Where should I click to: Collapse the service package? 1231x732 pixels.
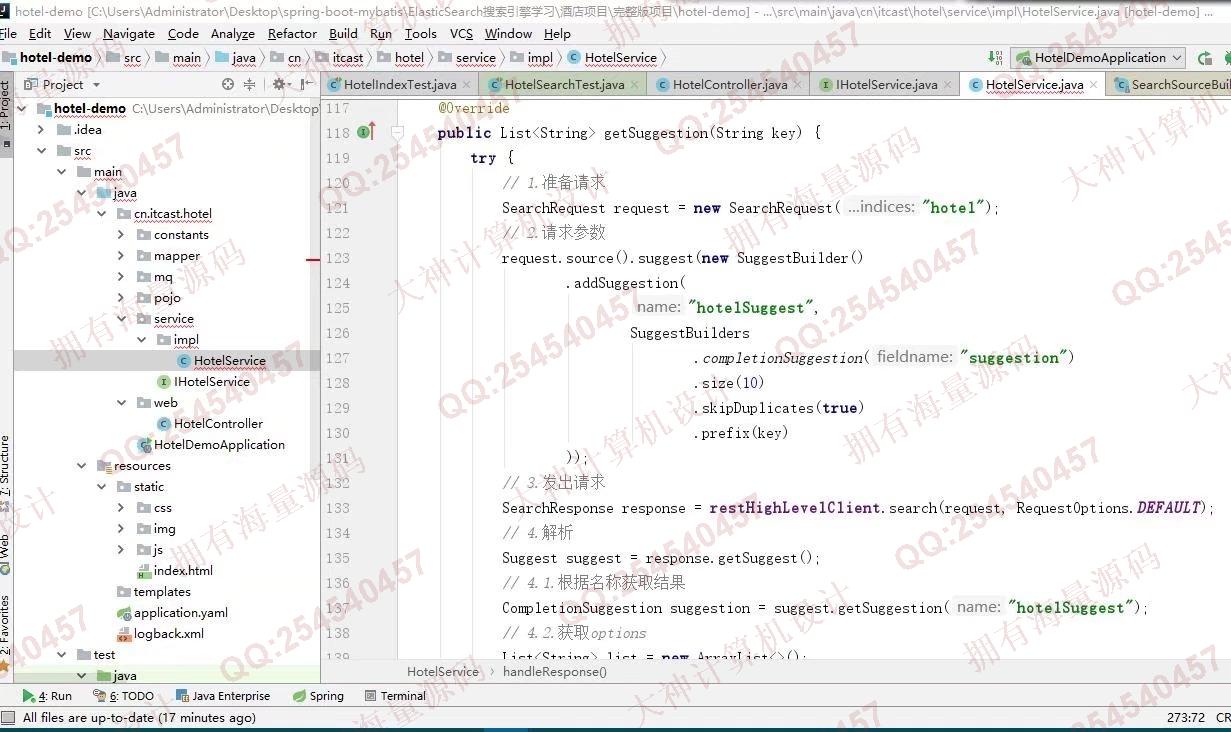(121, 319)
